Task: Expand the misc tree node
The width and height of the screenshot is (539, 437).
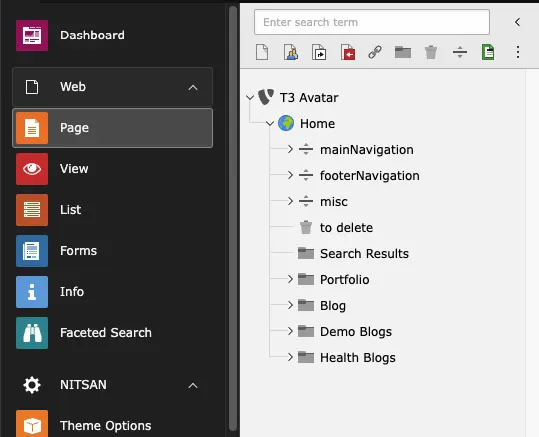Action: click(x=290, y=201)
